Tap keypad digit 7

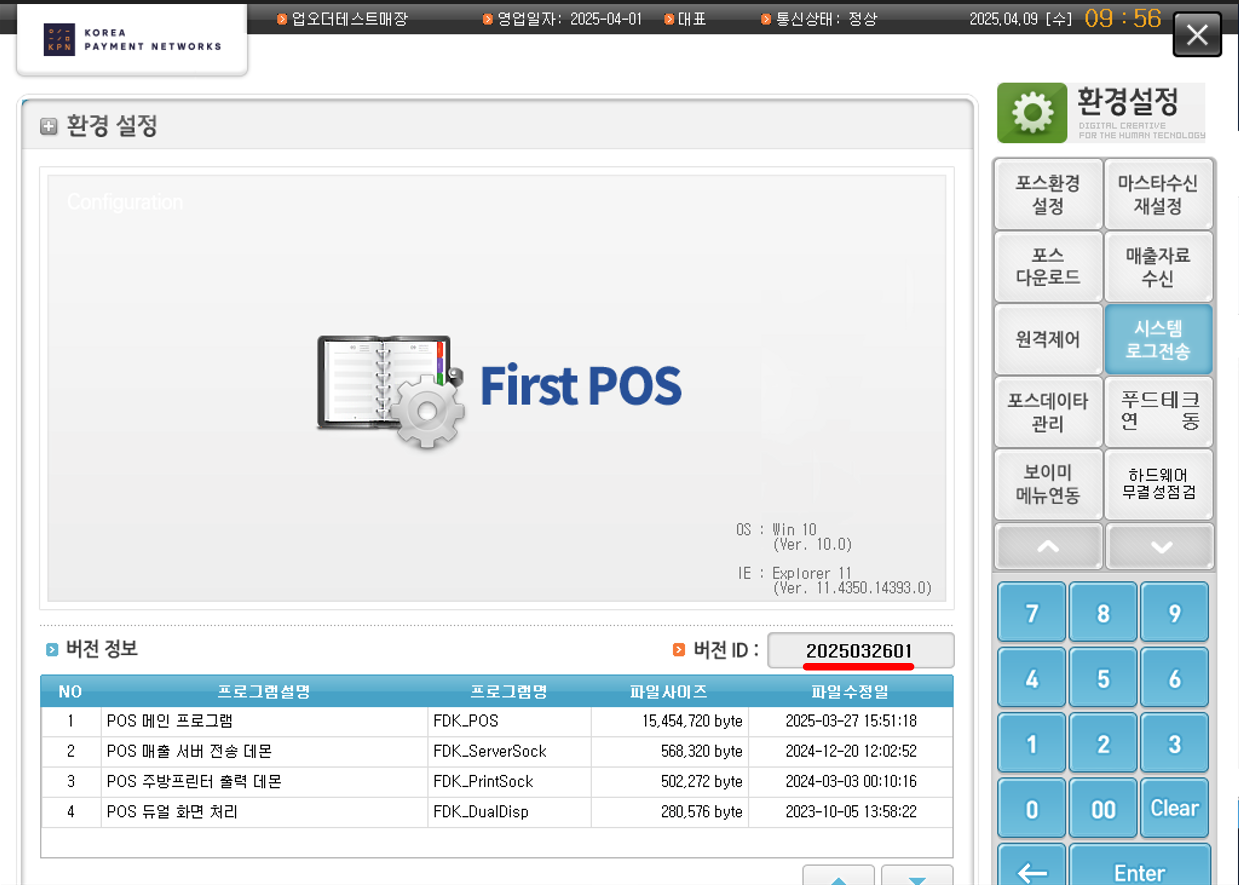pos(1032,612)
